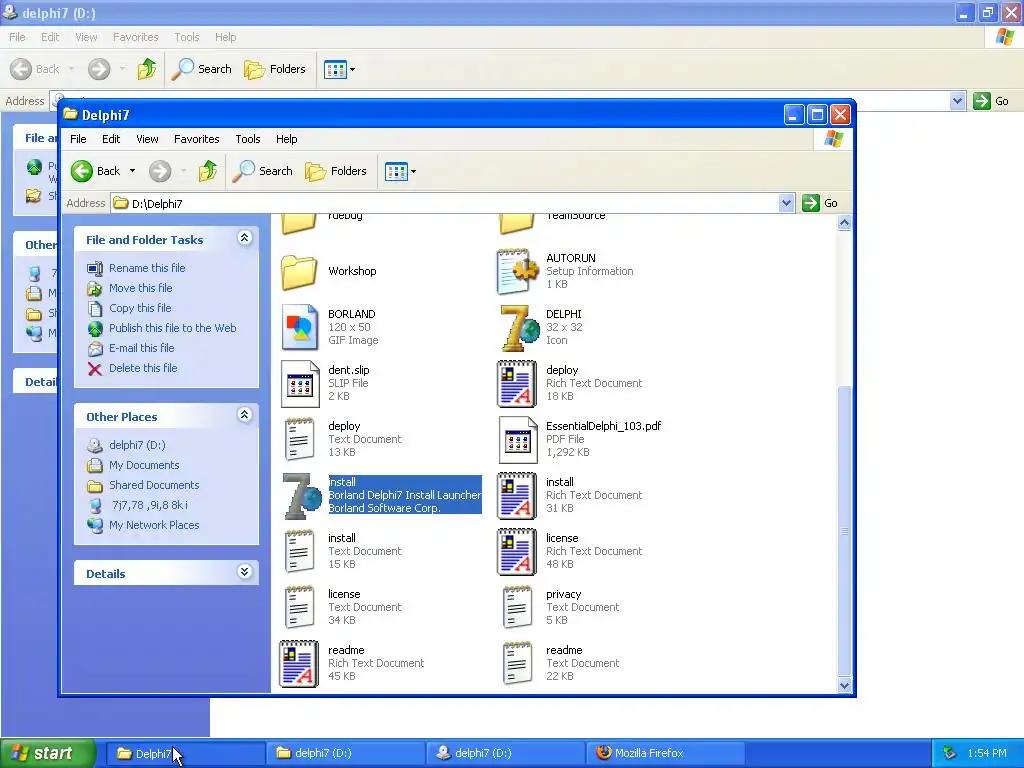Select the AUTORUN setup information file icon
1024x768 pixels.
(518, 272)
